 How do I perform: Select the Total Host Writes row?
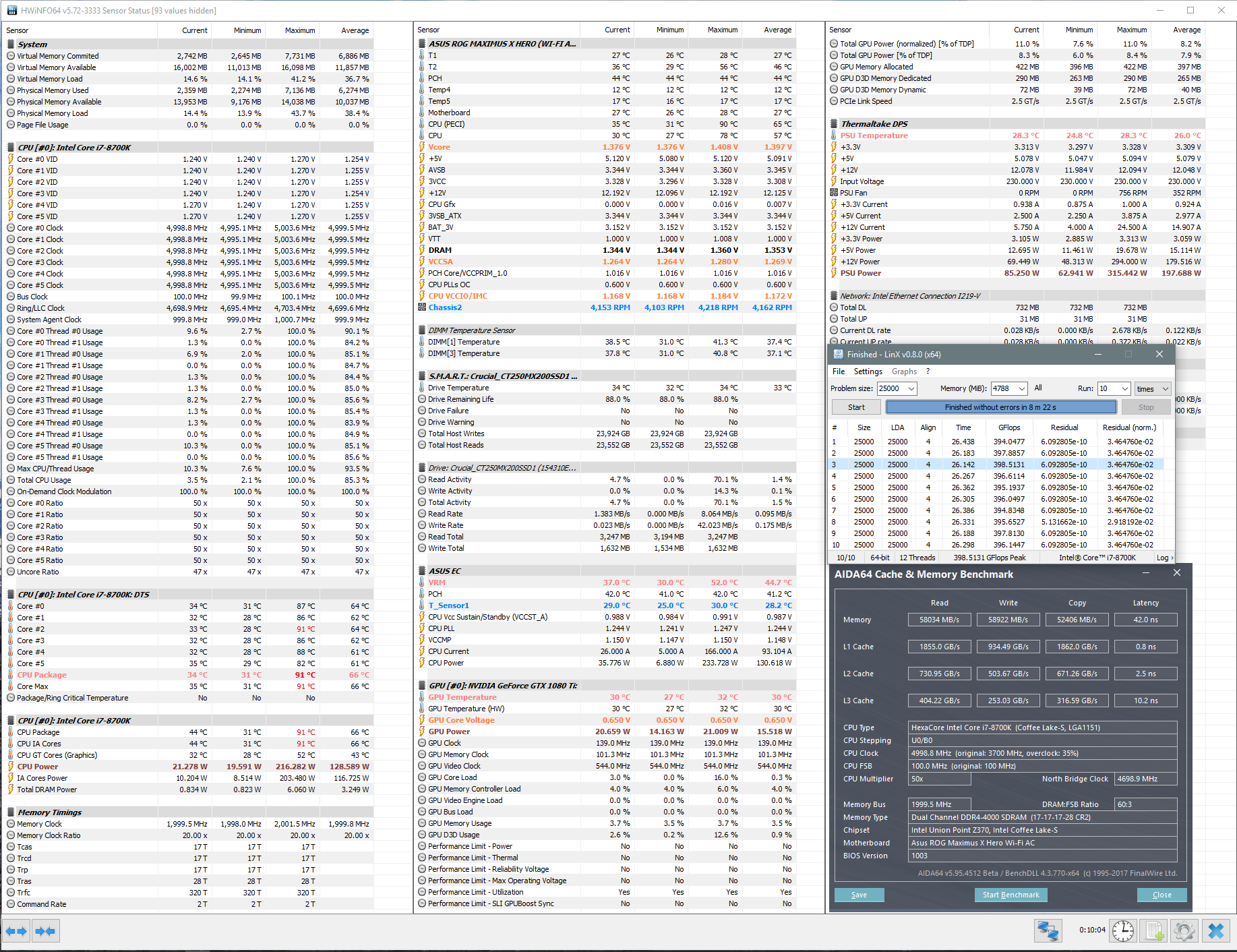point(606,434)
